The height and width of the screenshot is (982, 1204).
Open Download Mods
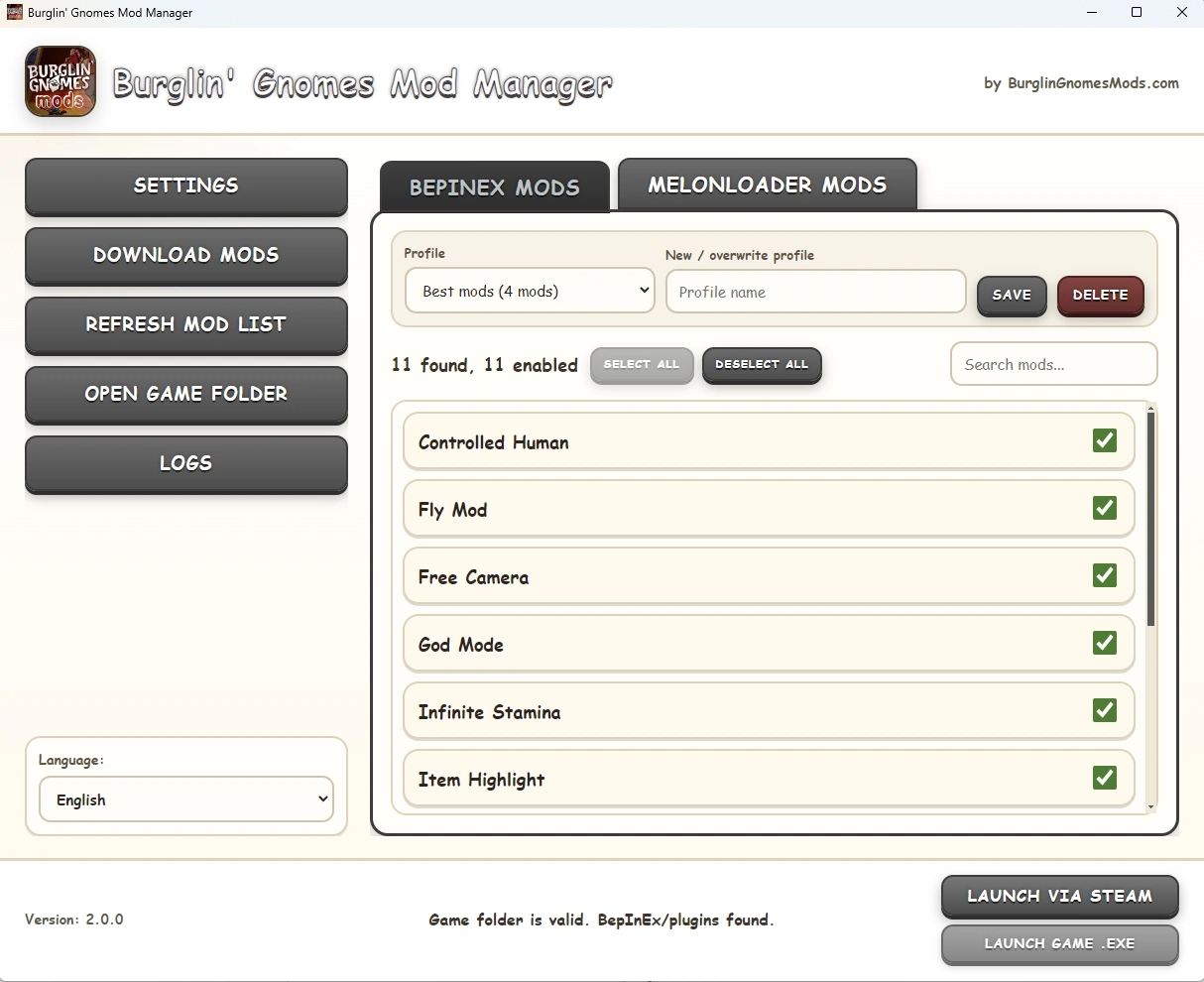point(186,255)
